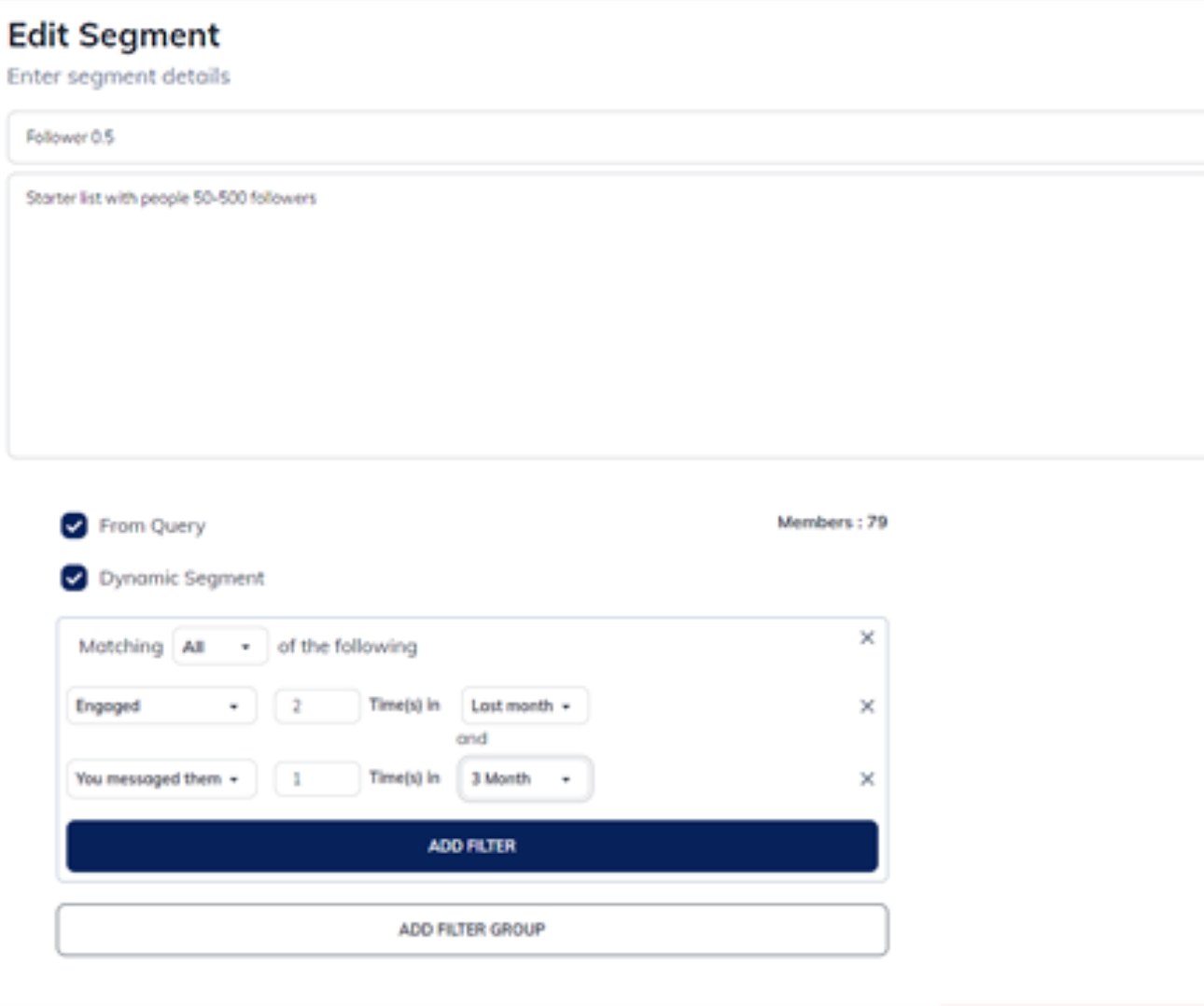Screen dimensions: 1204x1006
Task: Toggle the Dynamic Segment checkbox
Action: tap(75, 578)
